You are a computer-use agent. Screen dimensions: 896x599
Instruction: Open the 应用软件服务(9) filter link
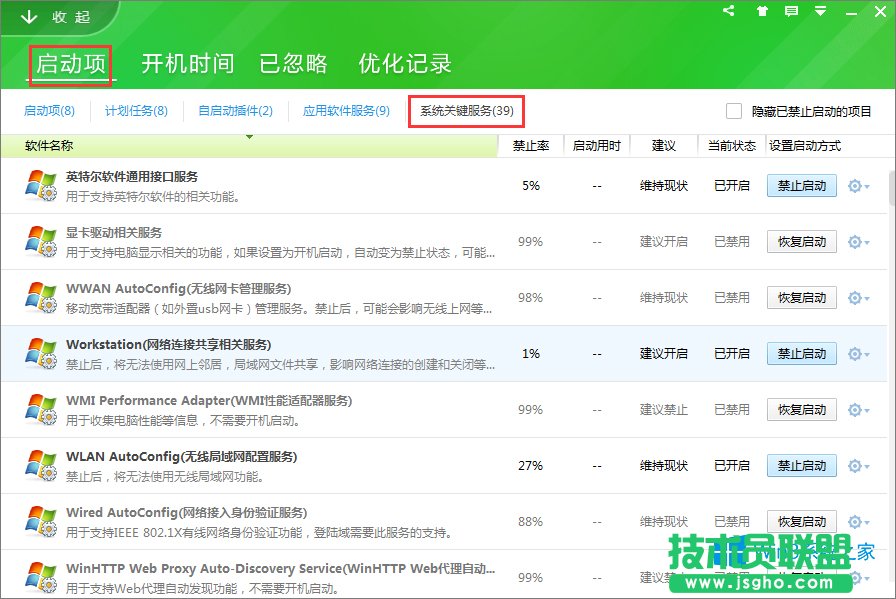[346, 111]
